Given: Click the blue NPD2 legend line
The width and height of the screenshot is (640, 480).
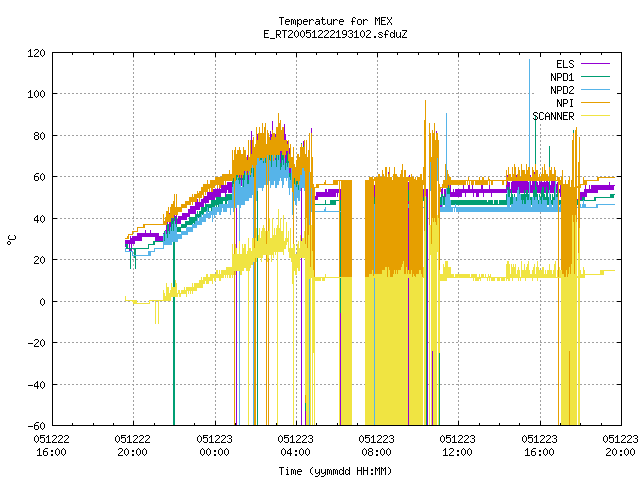Looking at the screenshot, I should click(595, 90).
